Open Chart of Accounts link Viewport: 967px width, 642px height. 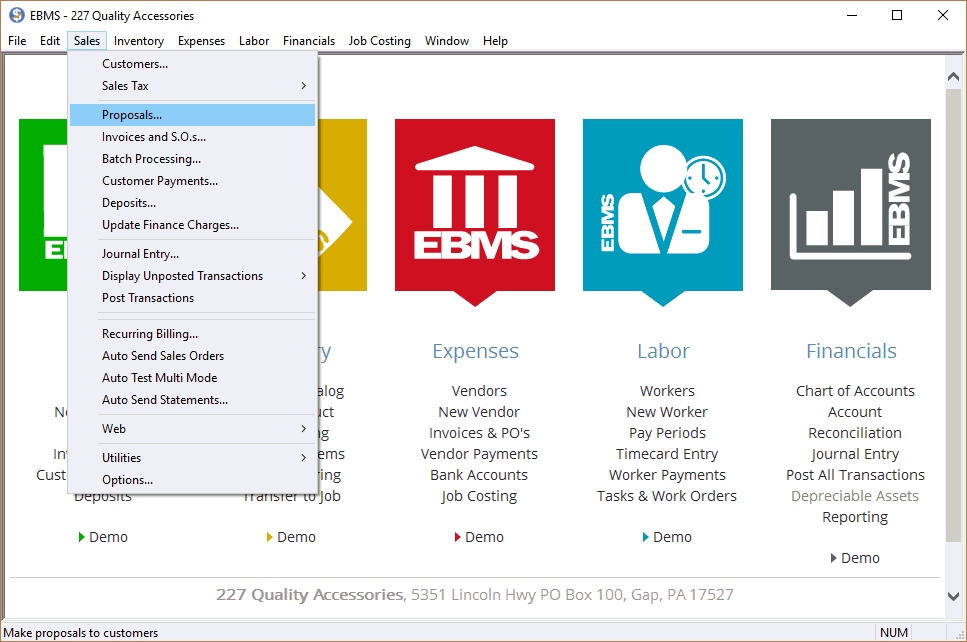855,391
